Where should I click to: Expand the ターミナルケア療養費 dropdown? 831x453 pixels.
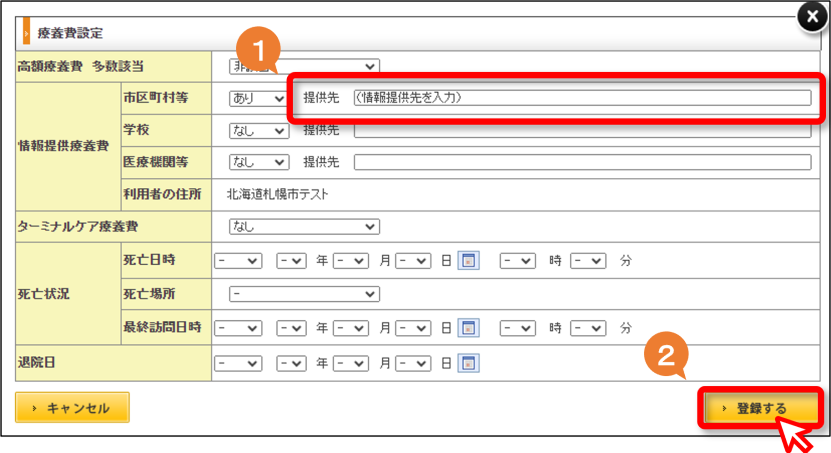(304, 227)
